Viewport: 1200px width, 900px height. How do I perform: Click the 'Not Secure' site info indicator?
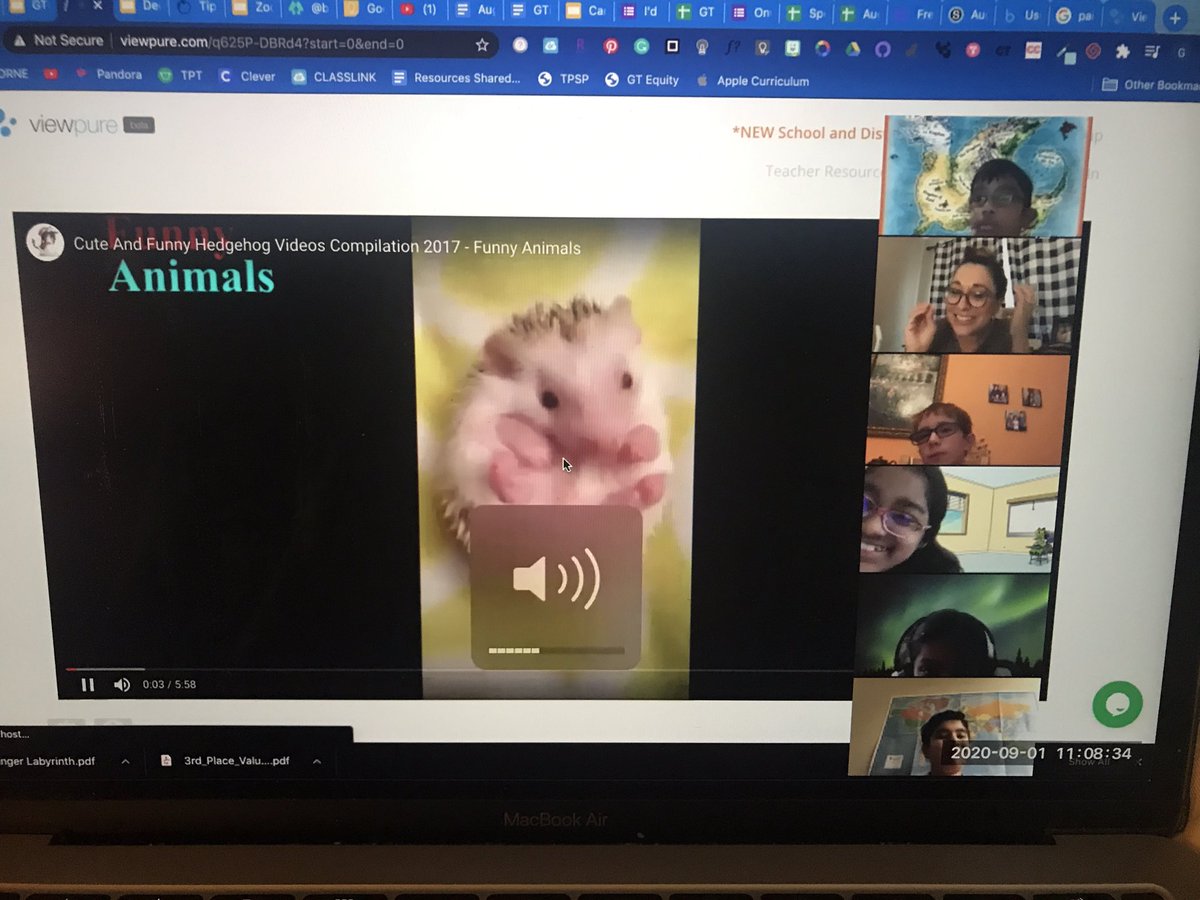pyautogui.click(x=58, y=41)
